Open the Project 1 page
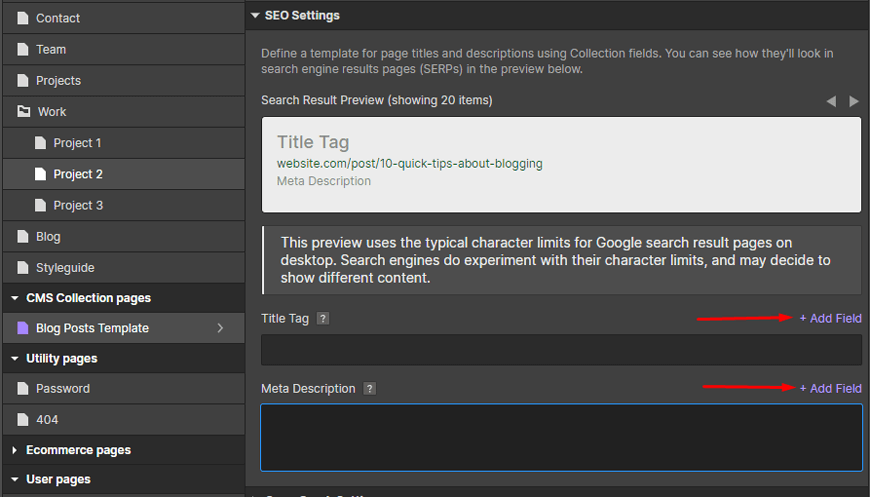Screen dimensions: 870x497 point(123,143)
